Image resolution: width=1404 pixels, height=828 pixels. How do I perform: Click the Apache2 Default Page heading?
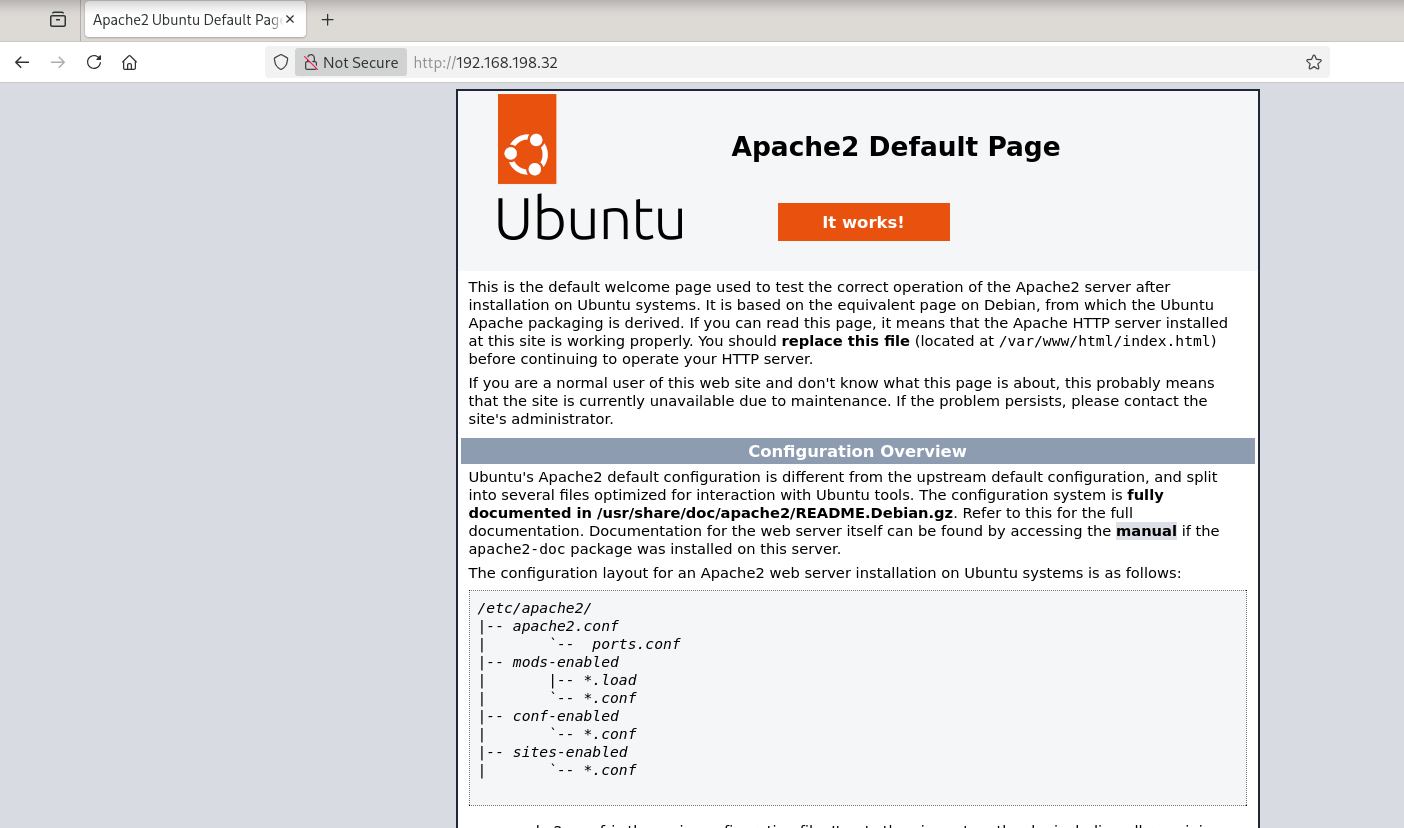click(895, 147)
